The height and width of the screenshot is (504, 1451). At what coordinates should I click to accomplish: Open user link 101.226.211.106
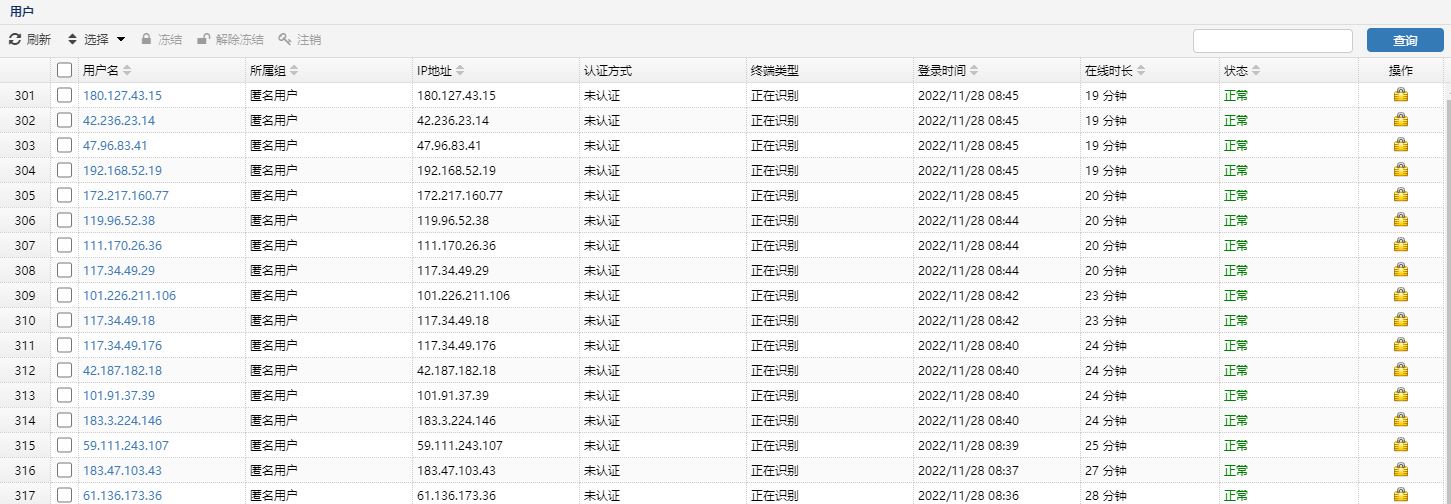point(129,296)
